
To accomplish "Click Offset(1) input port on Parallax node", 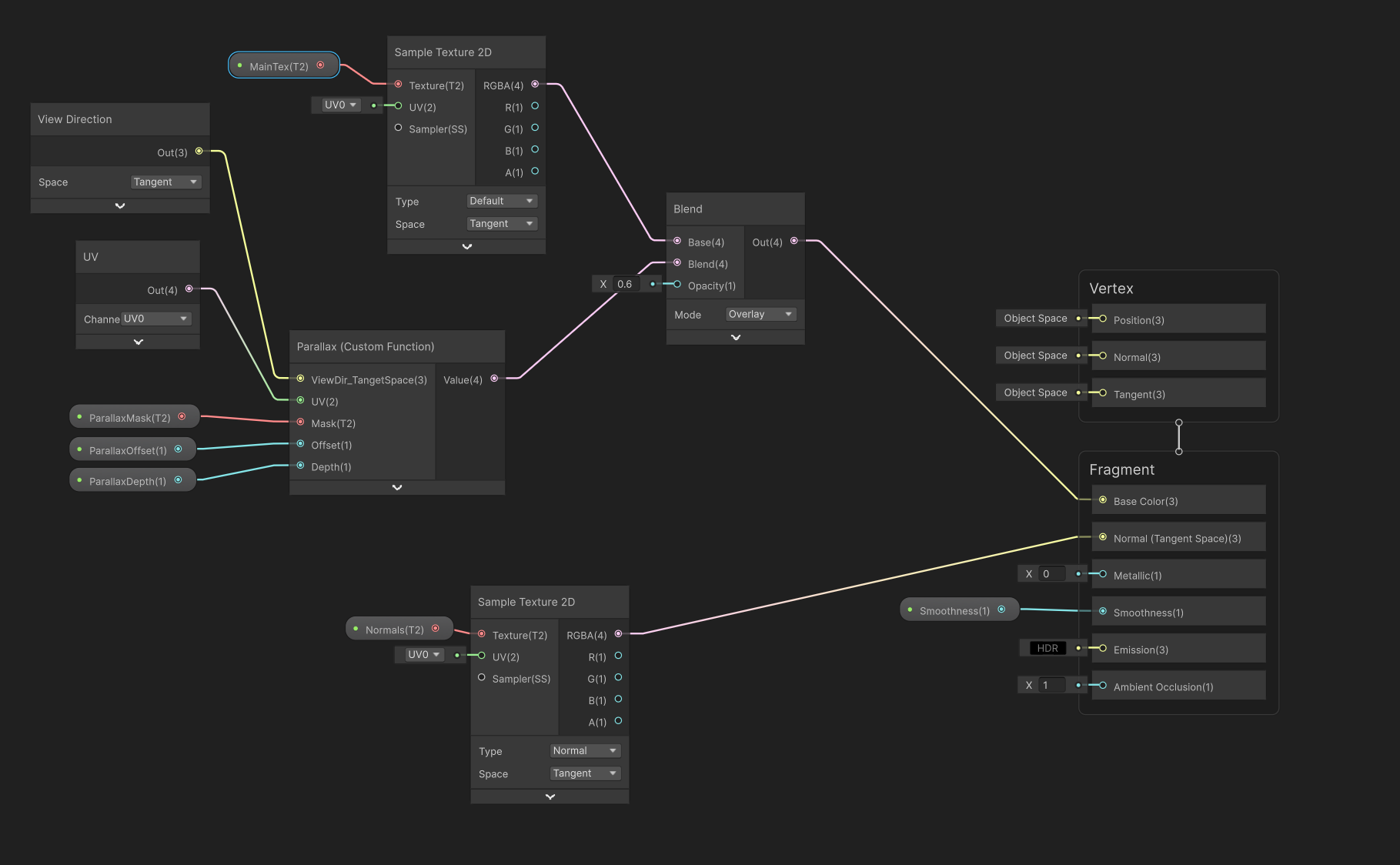I will (300, 444).
